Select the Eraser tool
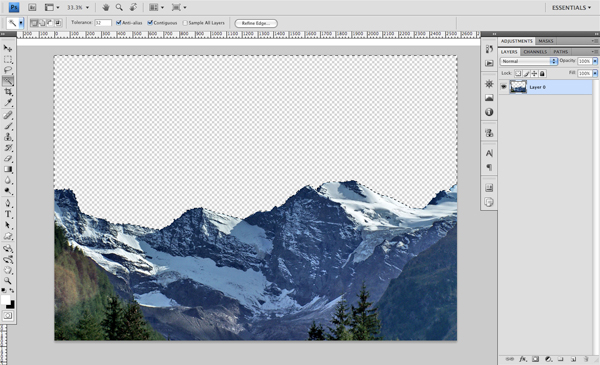The width and height of the screenshot is (600, 365). [x=8, y=158]
